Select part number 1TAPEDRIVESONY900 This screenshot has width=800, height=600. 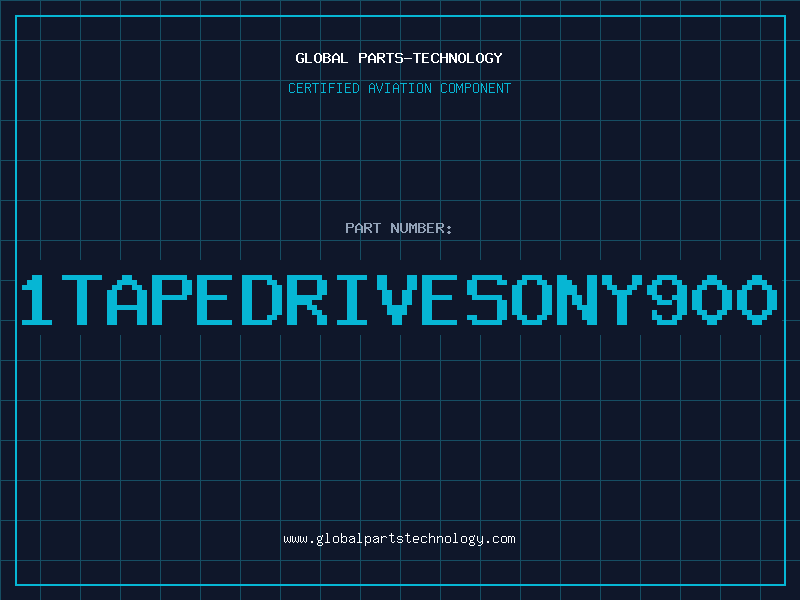pos(399,299)
